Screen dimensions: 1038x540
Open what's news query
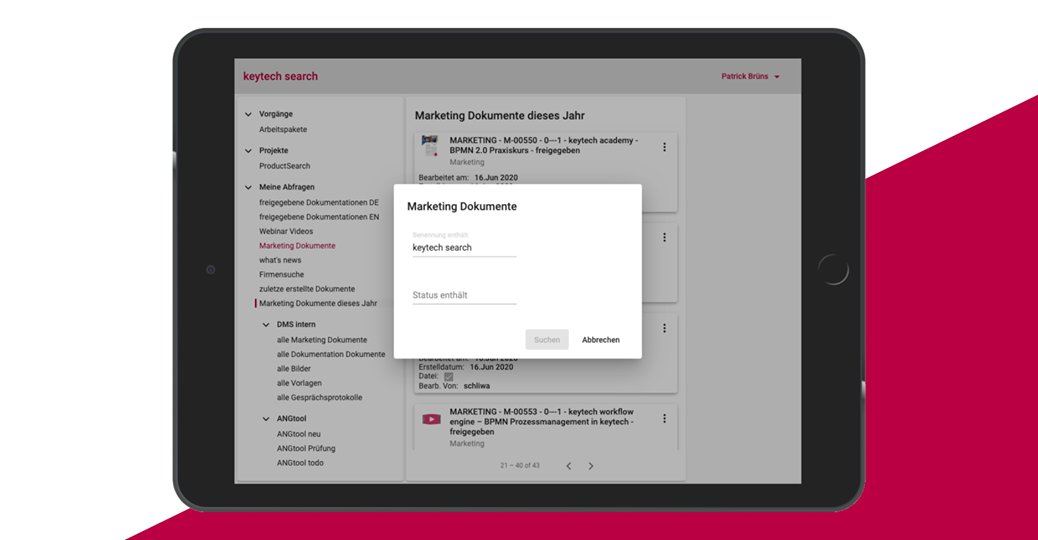pos(280,260)
